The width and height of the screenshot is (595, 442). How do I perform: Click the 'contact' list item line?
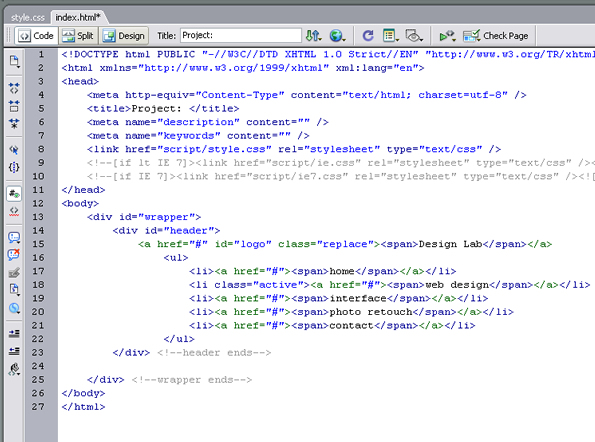coord(332,326)
